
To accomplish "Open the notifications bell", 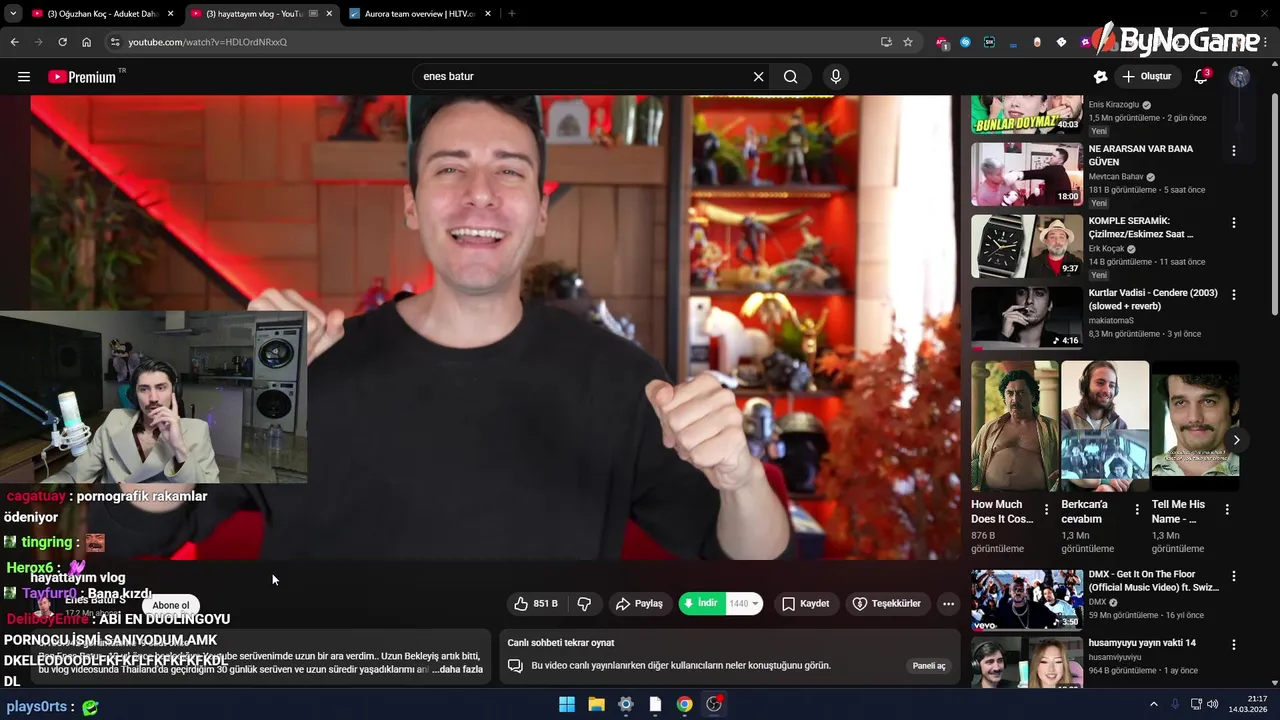I will [x=1201, y=77].
